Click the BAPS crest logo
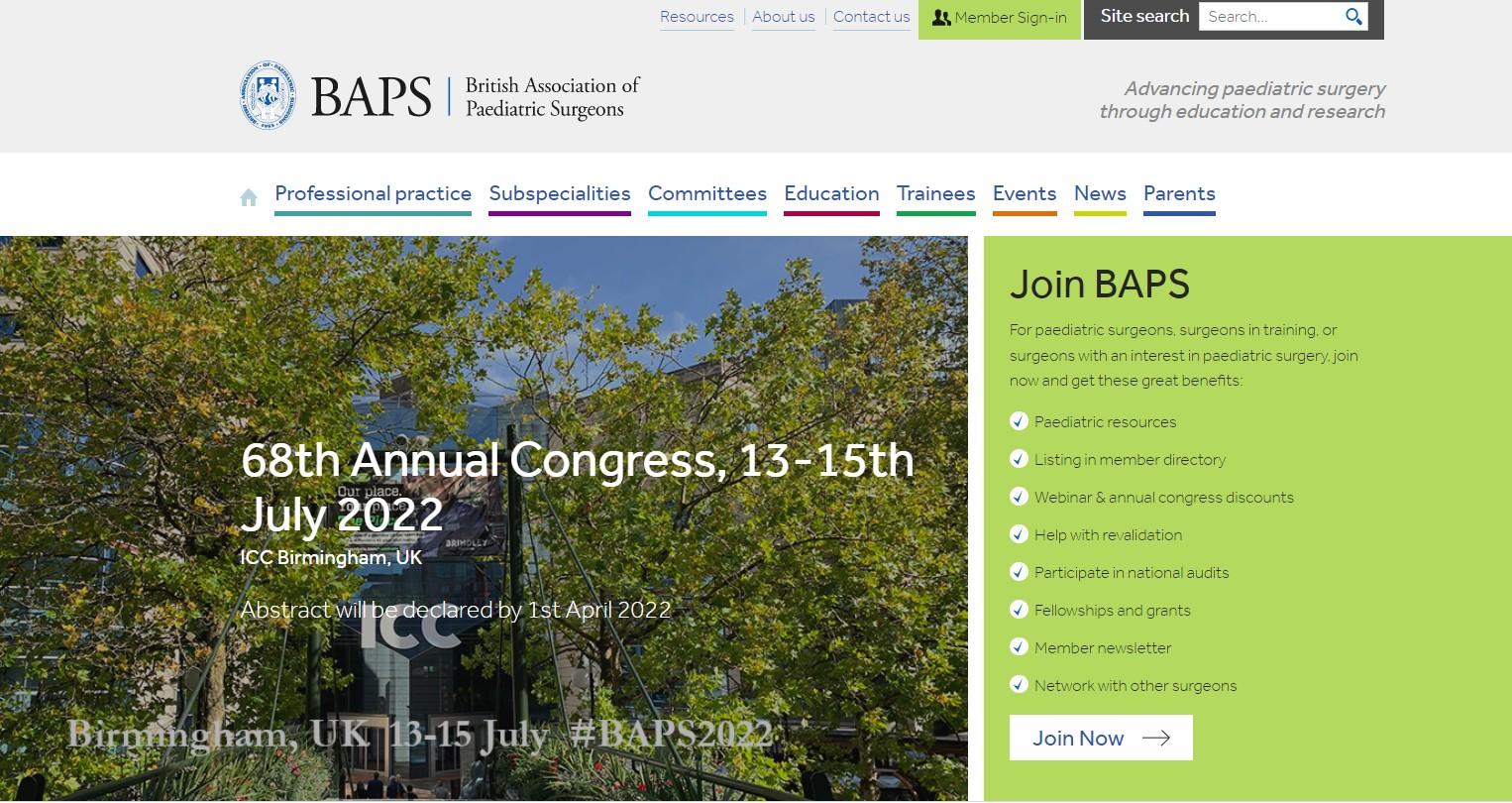Screen dimensions: 1512x803 coord(267,96)
